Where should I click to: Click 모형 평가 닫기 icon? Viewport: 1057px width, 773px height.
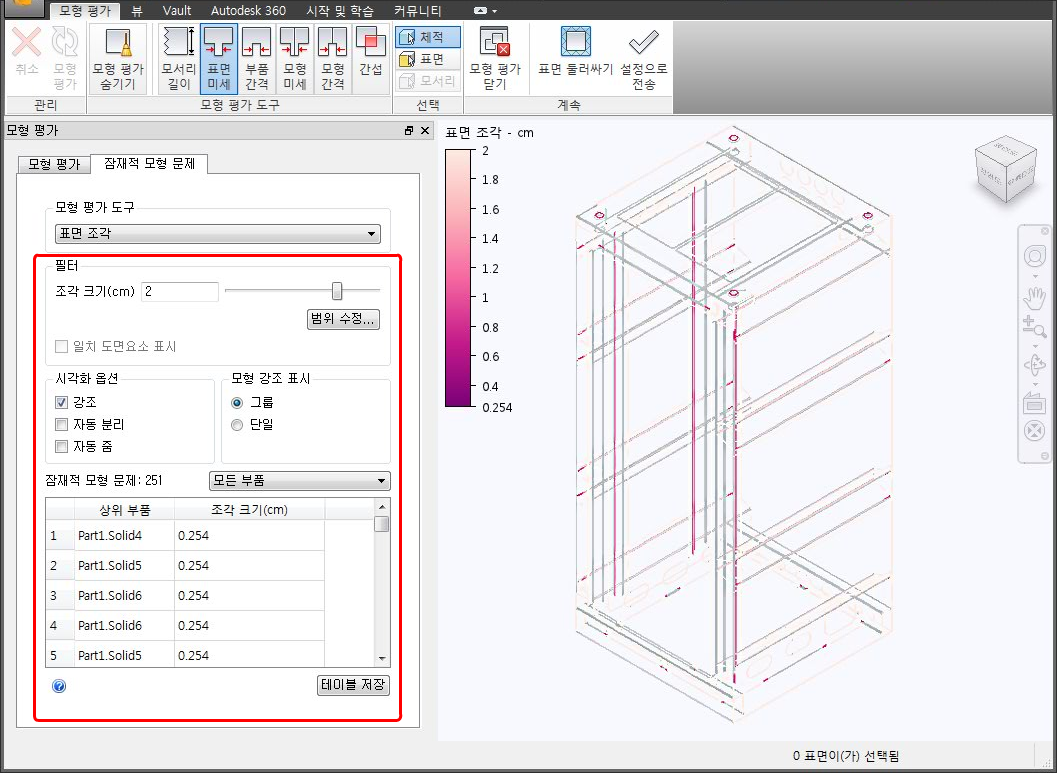tap(495, 42)
